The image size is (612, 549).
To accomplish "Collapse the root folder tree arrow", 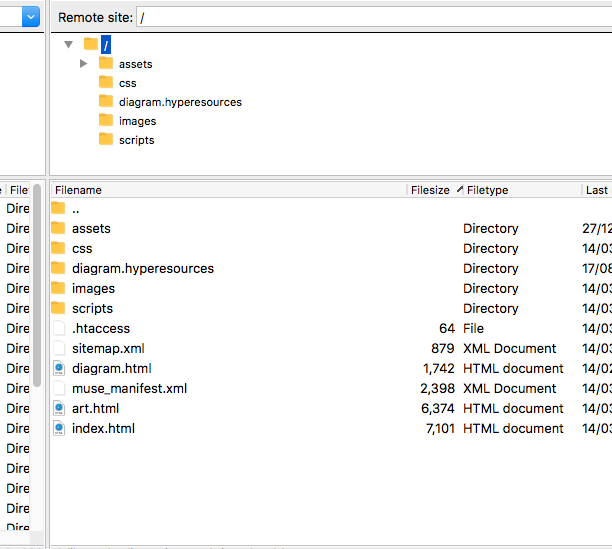I will click(x=69, y=44).
